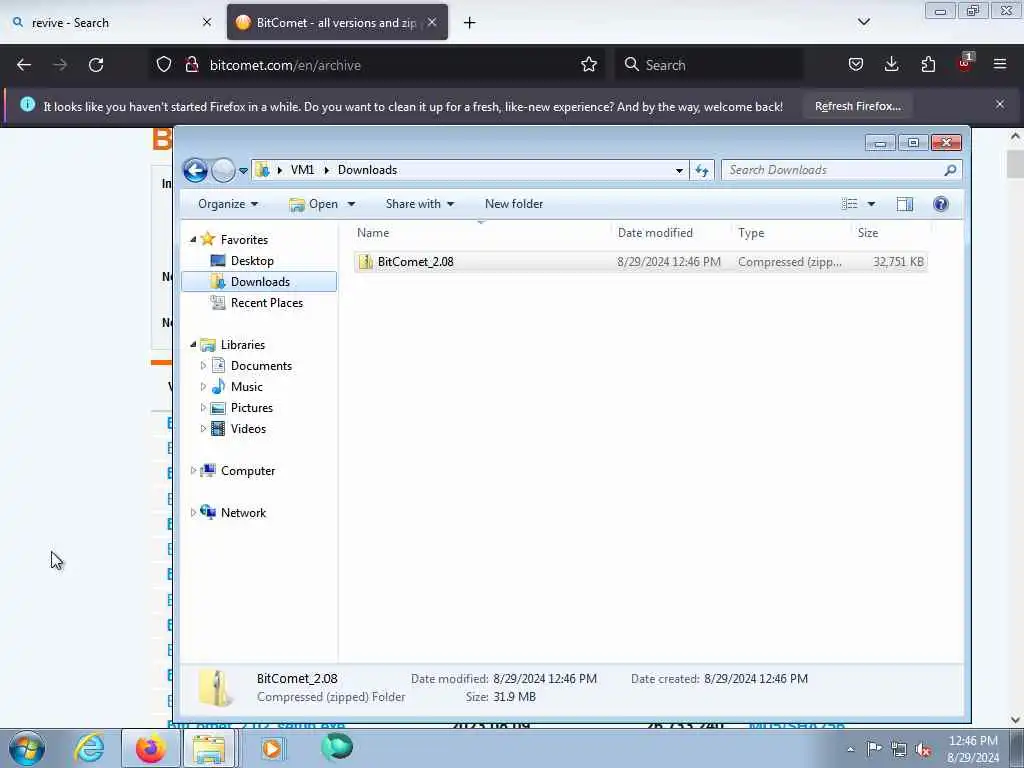Reload the bitcomet.com page
The height and width of the screenshot is (768, 1024).
click(96, 65)
